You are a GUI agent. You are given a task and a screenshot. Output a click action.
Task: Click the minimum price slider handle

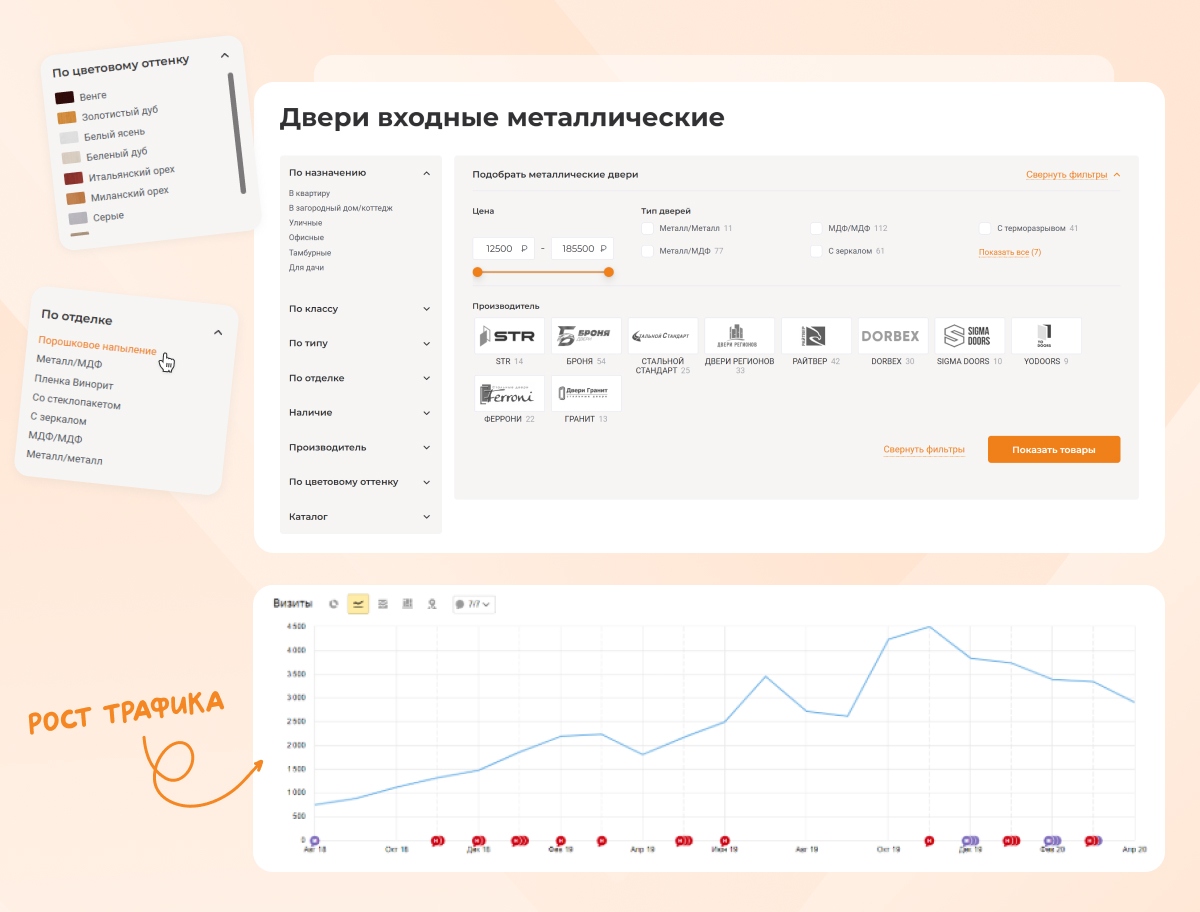point(477,272)
